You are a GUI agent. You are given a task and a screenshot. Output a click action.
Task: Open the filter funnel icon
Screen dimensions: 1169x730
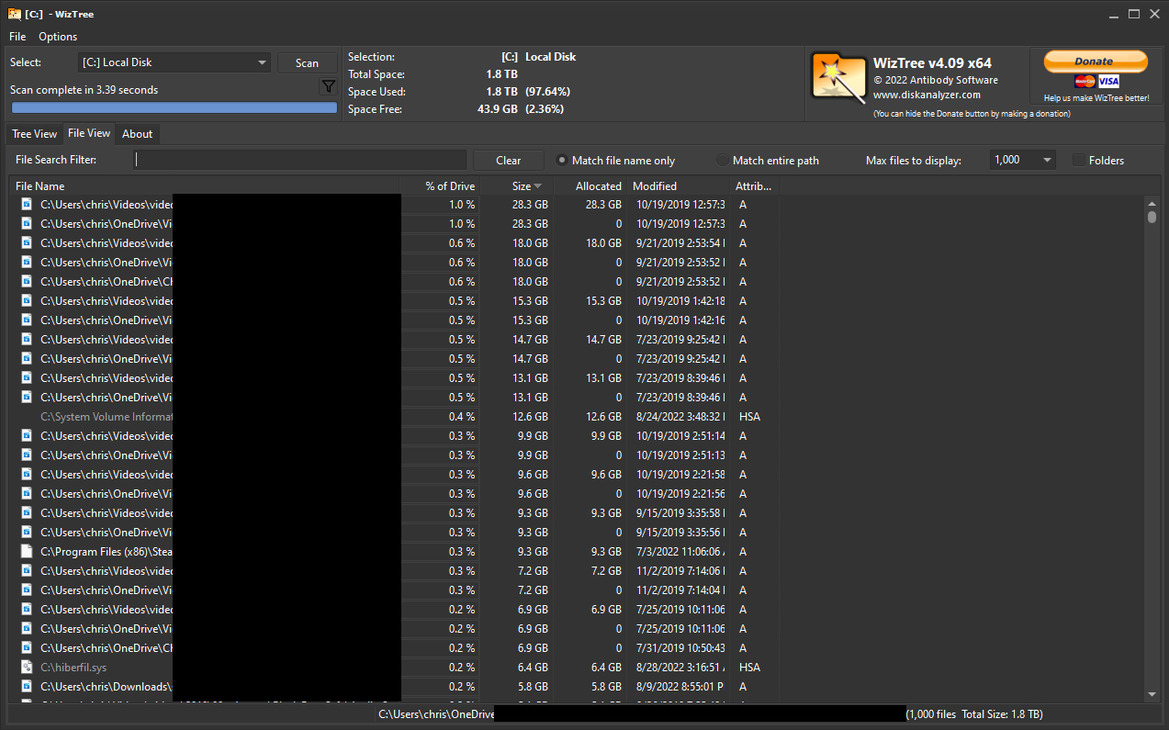[x=328, y=86]
